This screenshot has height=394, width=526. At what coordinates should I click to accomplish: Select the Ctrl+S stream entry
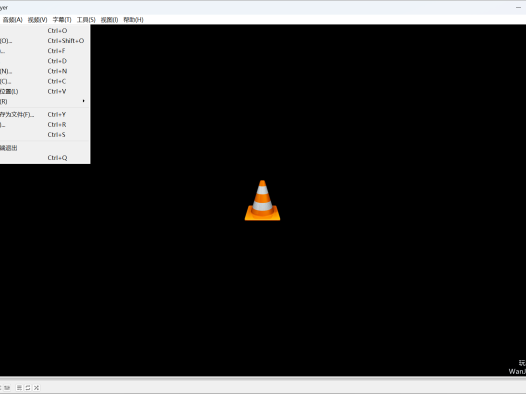click(x=45, y=134)
